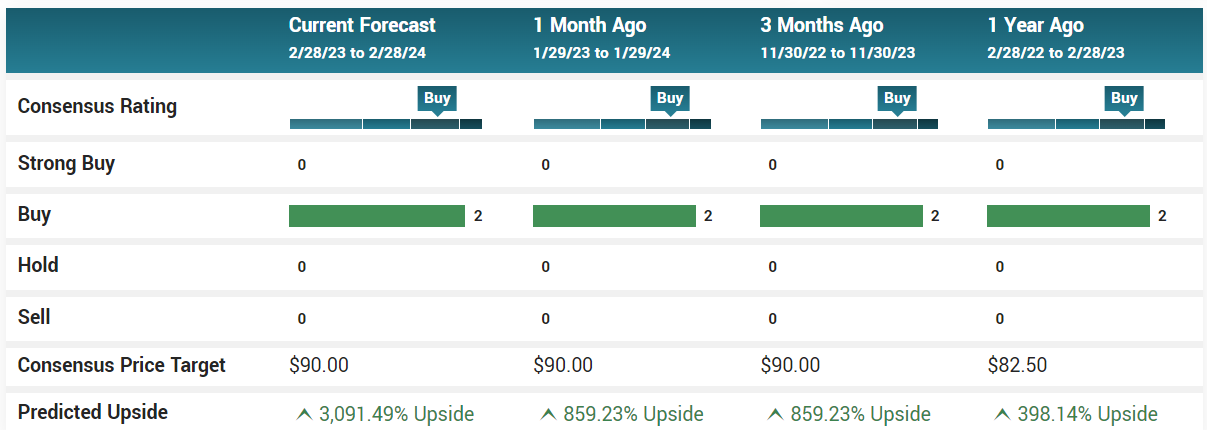Image resolution: width=1207 pixels, height=430 pixels.
Task: Click the Buy marker under Current Forecast
Action: [437, 99]
